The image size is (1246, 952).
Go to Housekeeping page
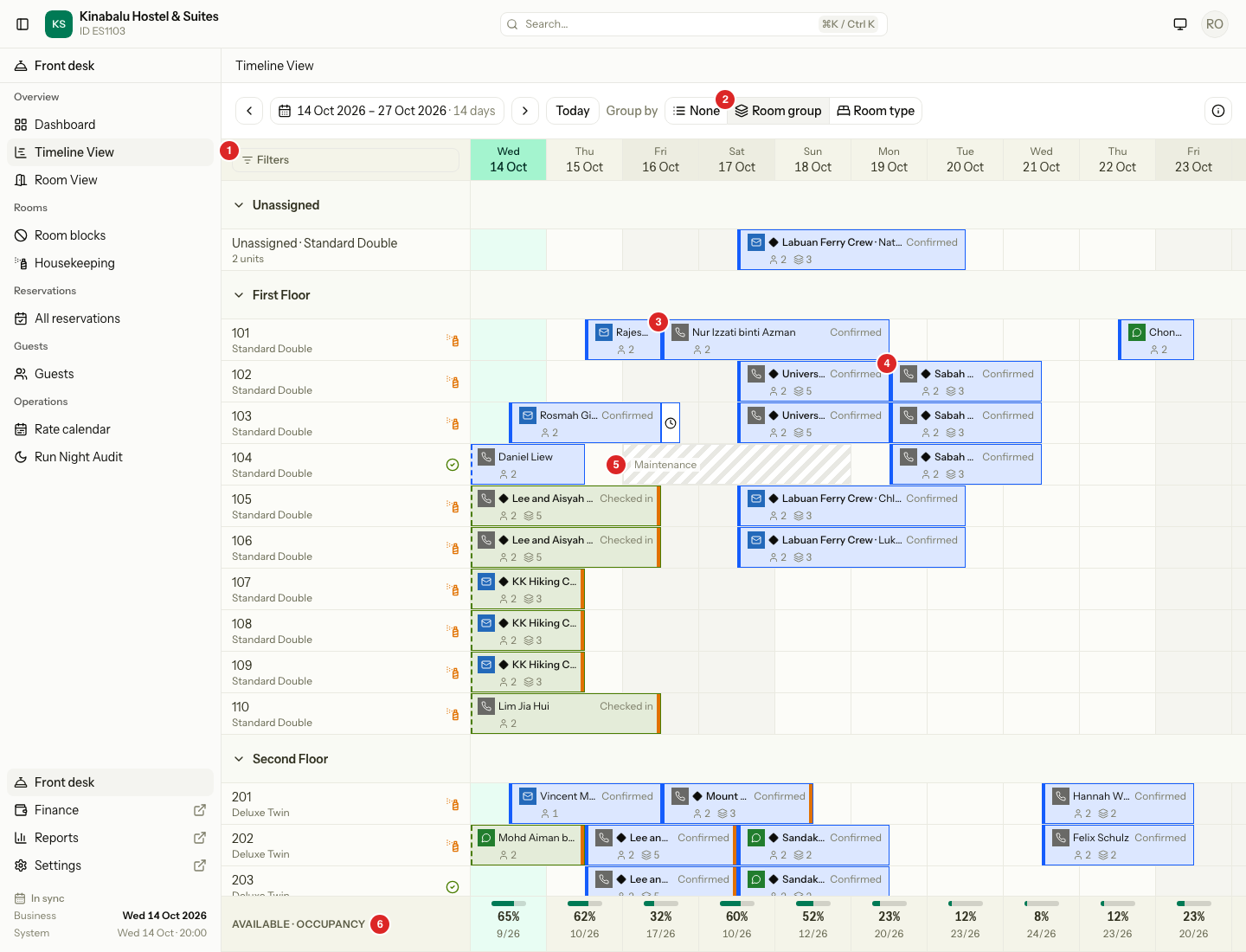pyautogui.click(x=110, y=263)
